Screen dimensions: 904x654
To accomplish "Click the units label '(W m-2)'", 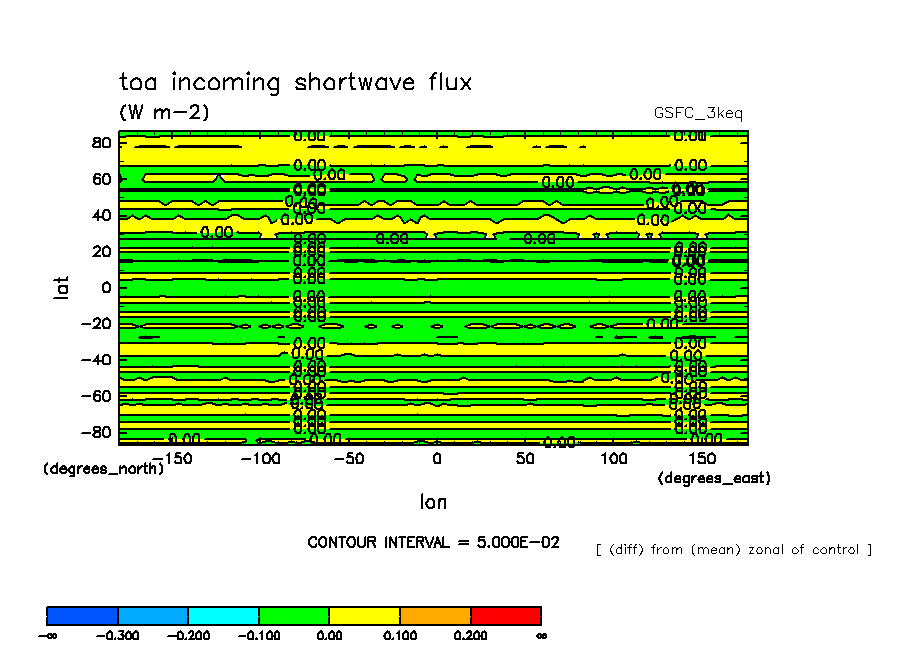I will 164,112.
